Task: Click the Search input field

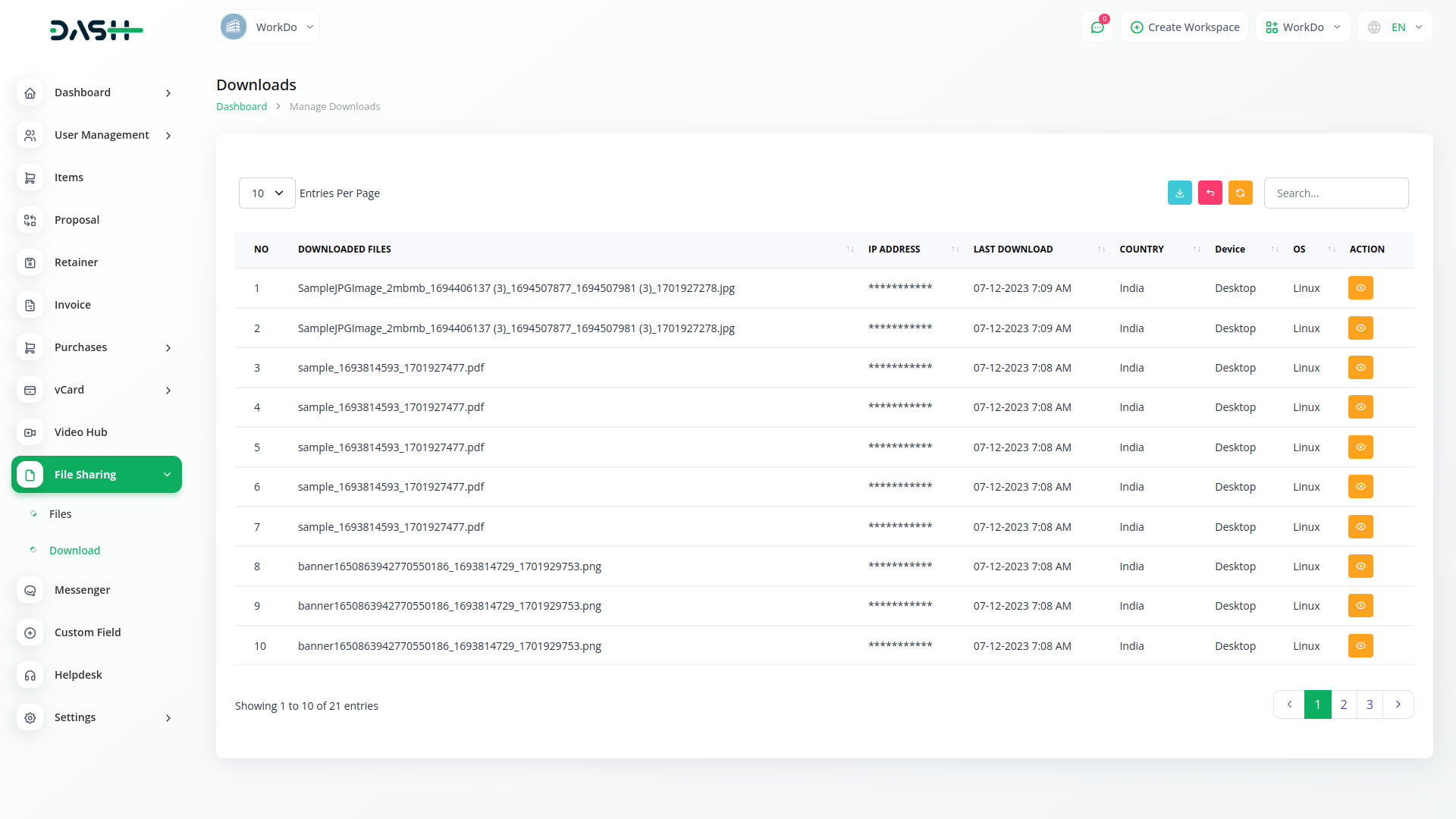Action: click(x=1335, y=193)
